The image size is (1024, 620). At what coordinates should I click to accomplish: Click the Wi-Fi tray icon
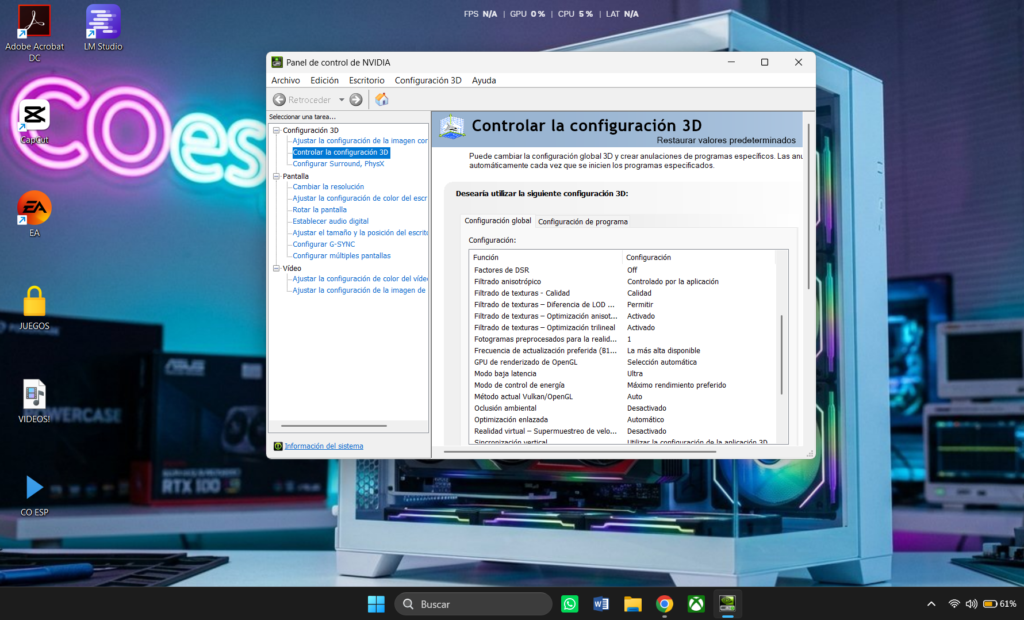click(x=954, y=604)
